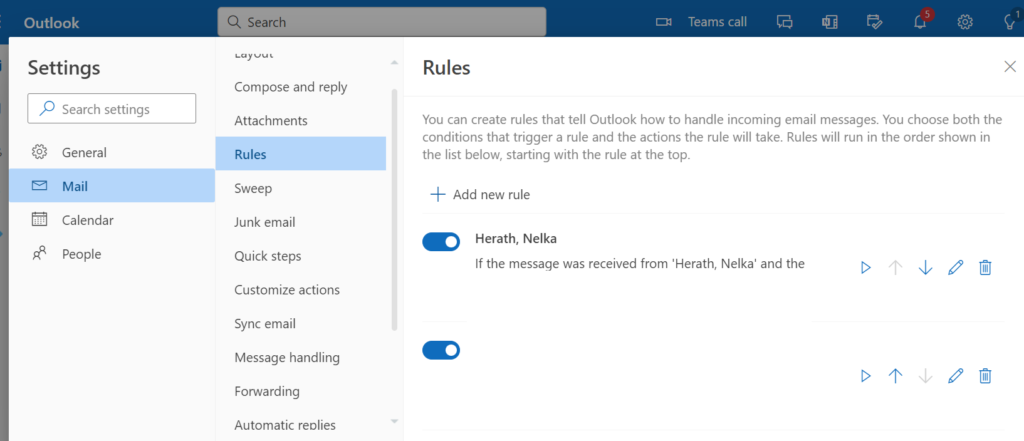Click the plus icon beside Add new rule
Screen dimensions: 1024x441
[438, 194]
